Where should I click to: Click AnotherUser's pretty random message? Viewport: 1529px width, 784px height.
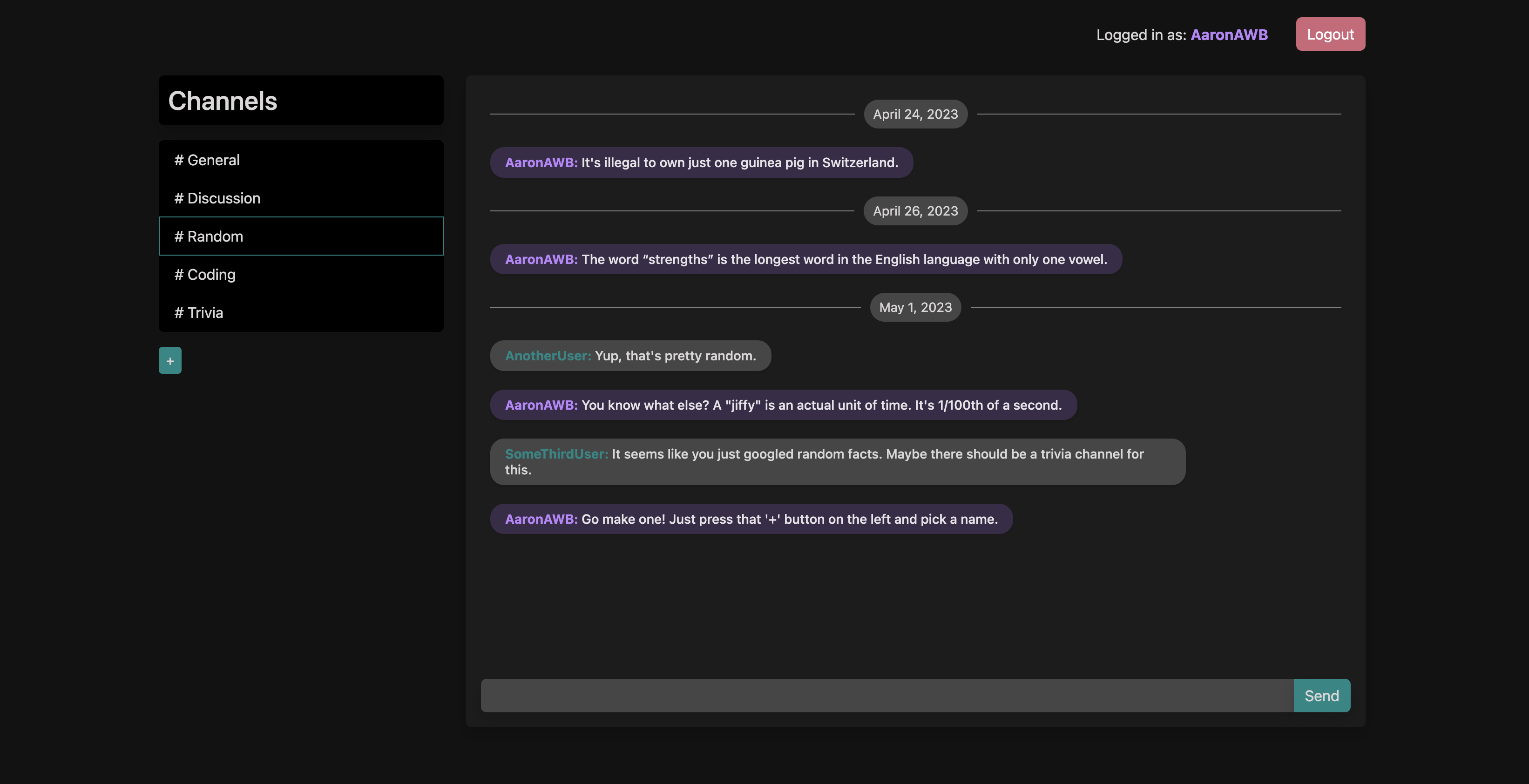click(630, 356)
